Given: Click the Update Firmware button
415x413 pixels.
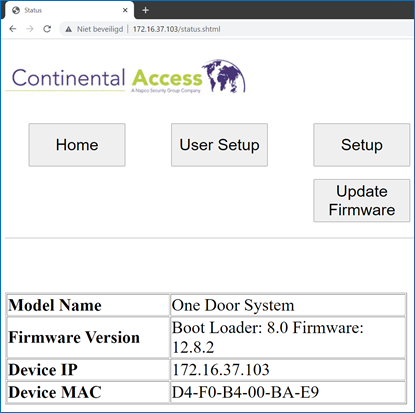Looking at the screenshot, I should click(362, 200).
